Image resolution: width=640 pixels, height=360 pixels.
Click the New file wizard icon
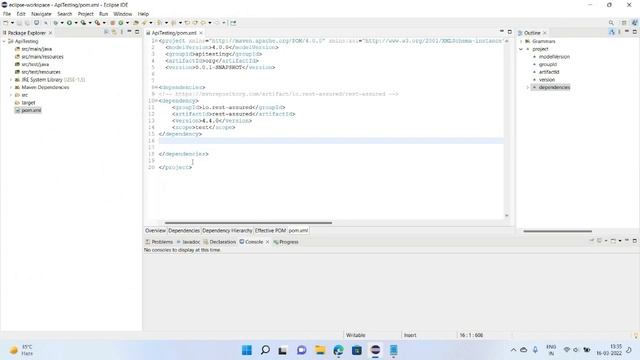point(6,23)
